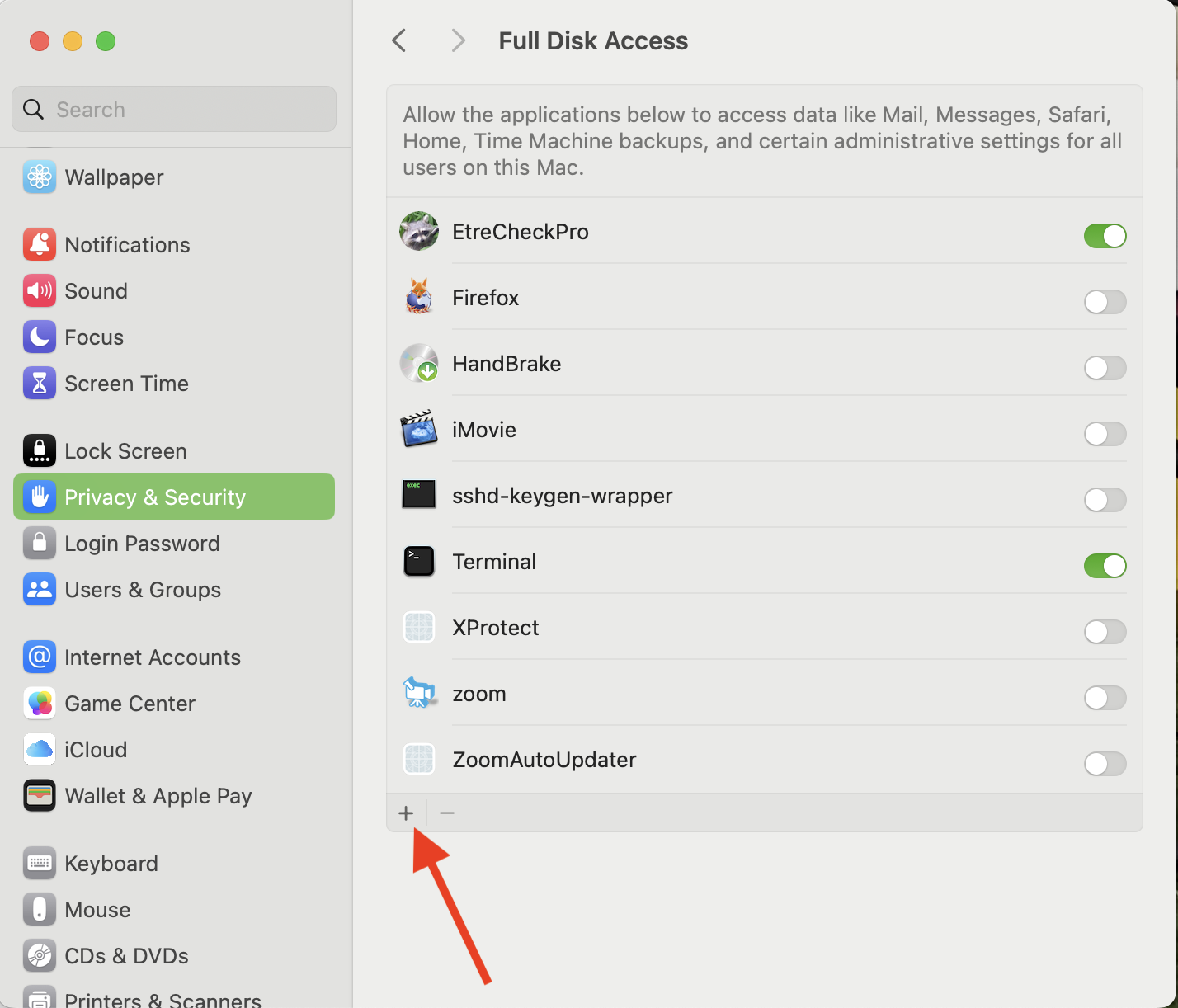1178x1008 pixels.
Task: Click the Firefox app icon
Action: [419, 298]
